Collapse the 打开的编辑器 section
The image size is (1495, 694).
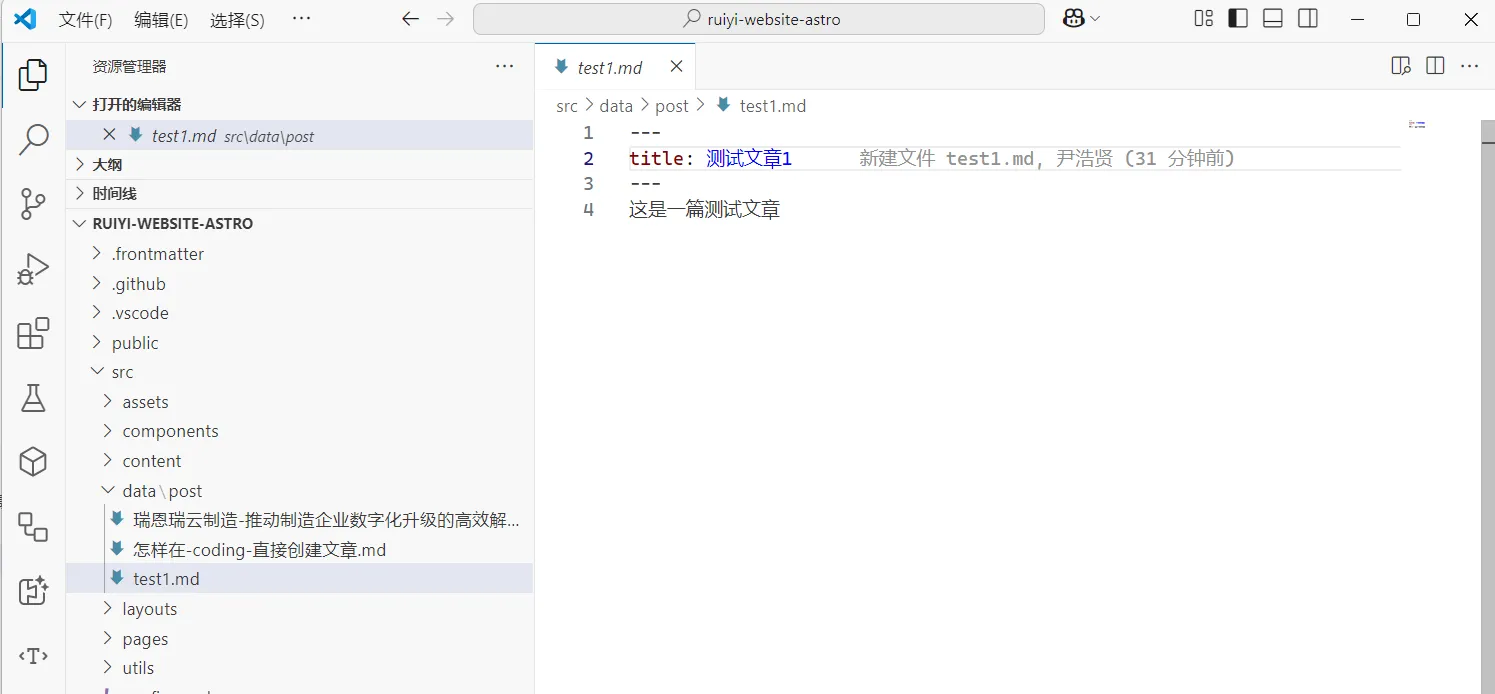pos(300,105)
